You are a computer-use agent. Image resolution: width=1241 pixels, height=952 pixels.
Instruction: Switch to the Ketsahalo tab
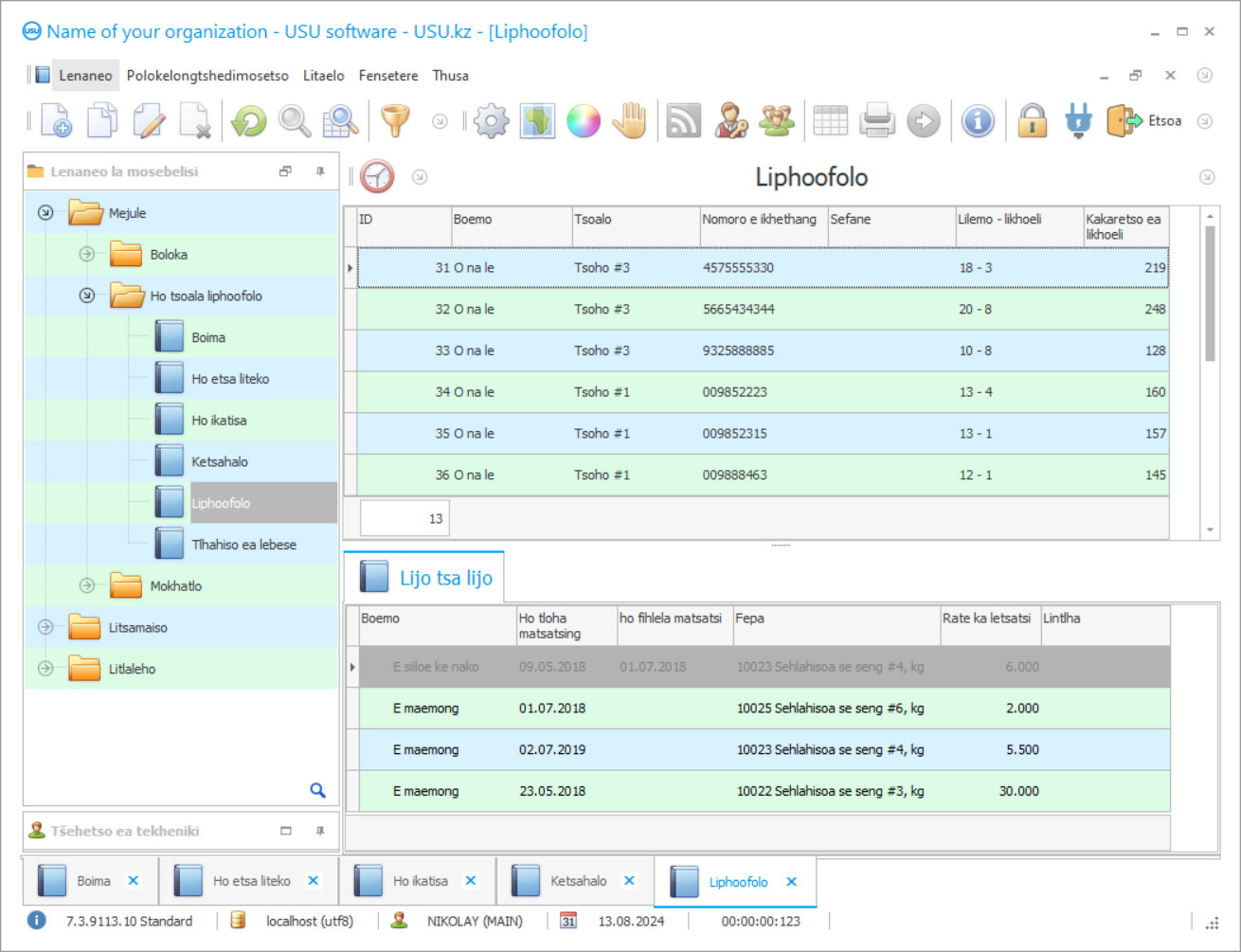(577, 881)
